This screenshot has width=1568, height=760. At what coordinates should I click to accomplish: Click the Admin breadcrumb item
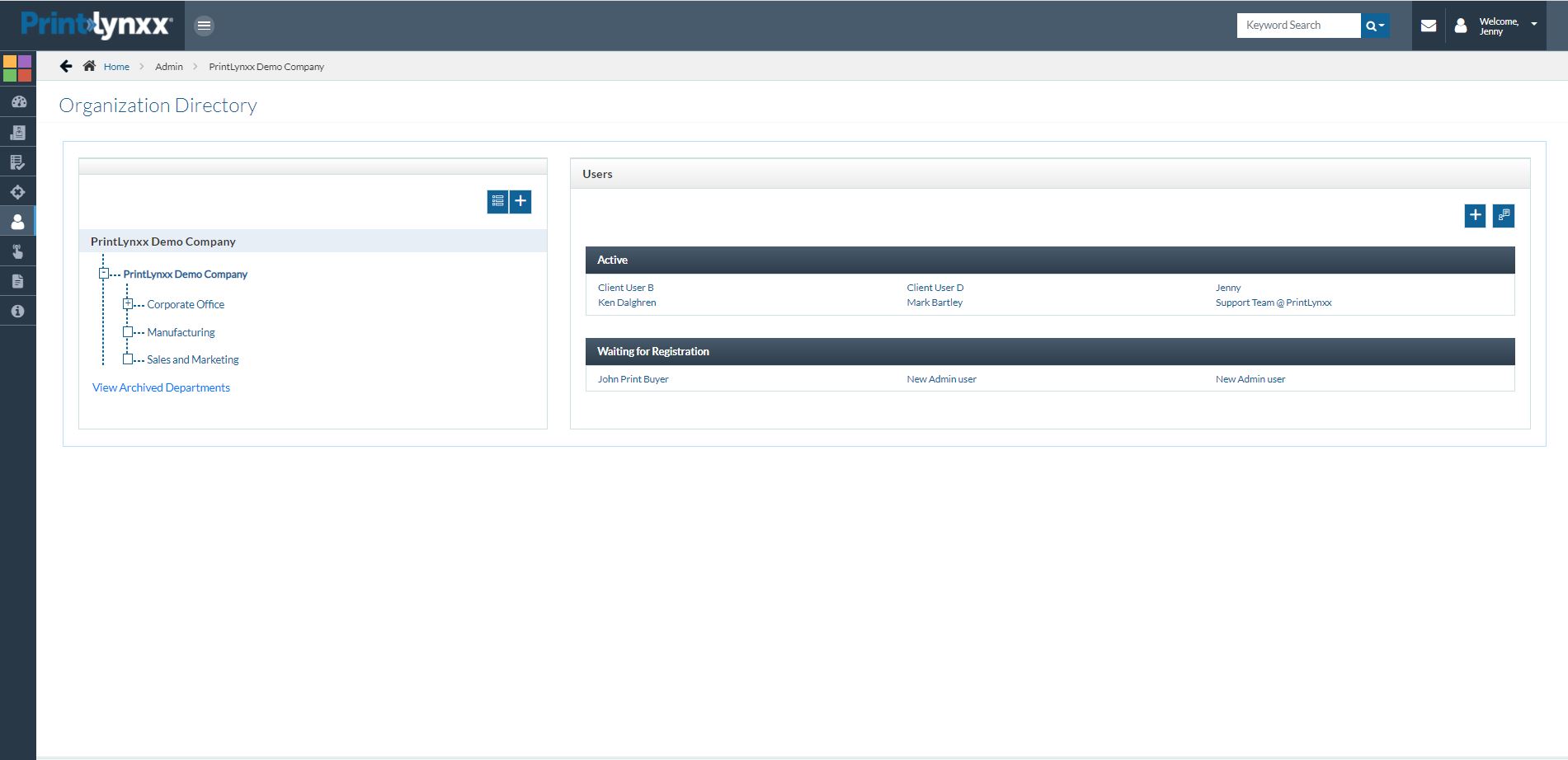168,66
